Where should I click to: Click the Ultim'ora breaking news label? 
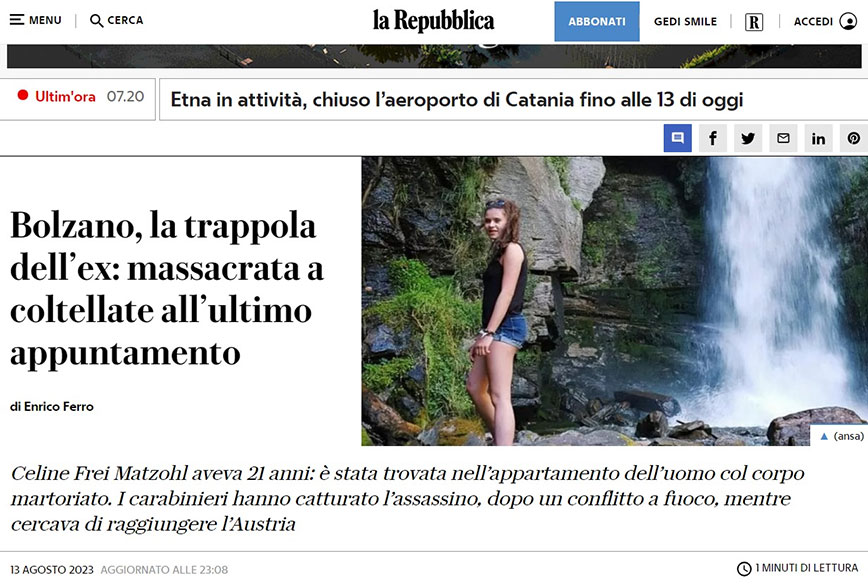[65, 96]
